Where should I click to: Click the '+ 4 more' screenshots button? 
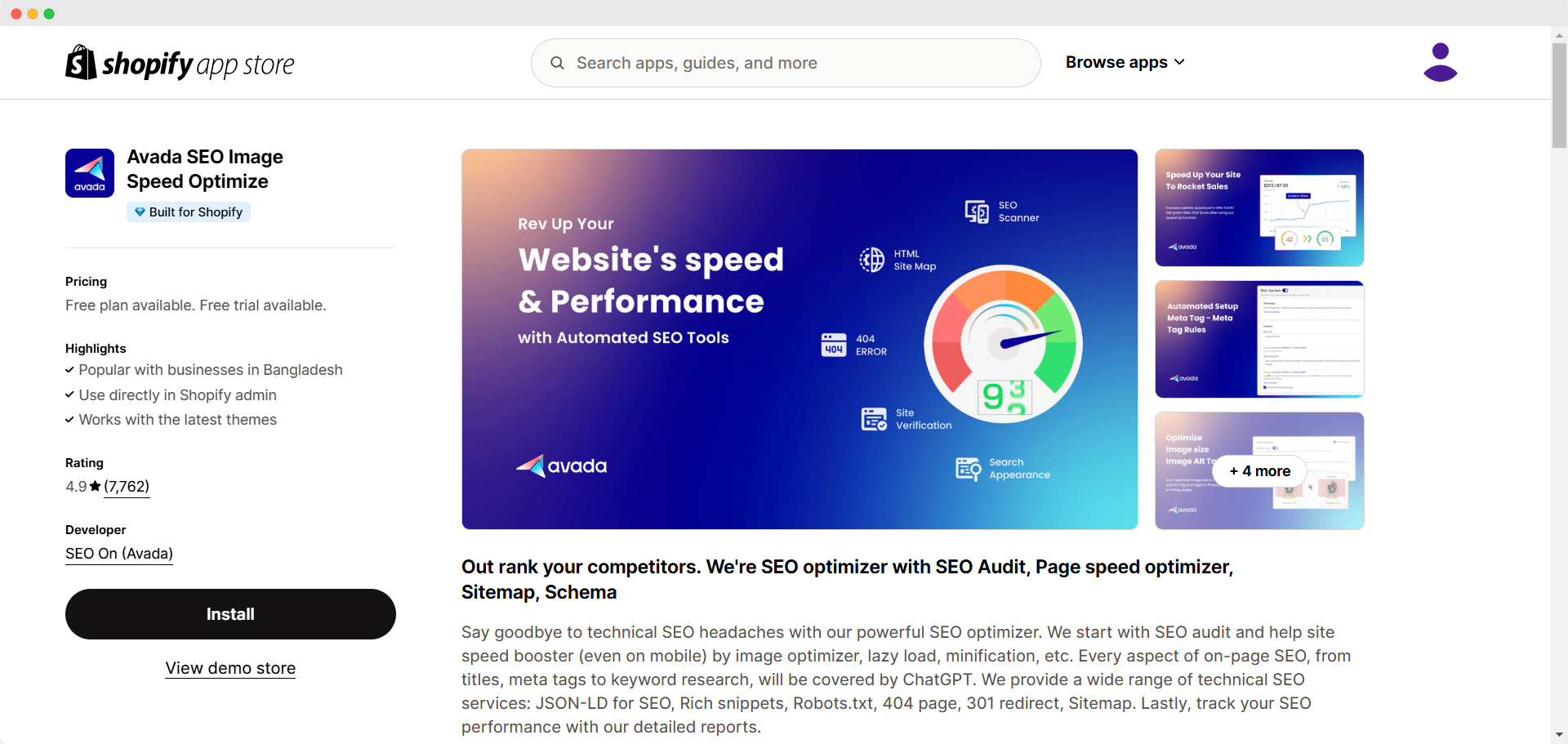click(x=1259, y=470)
